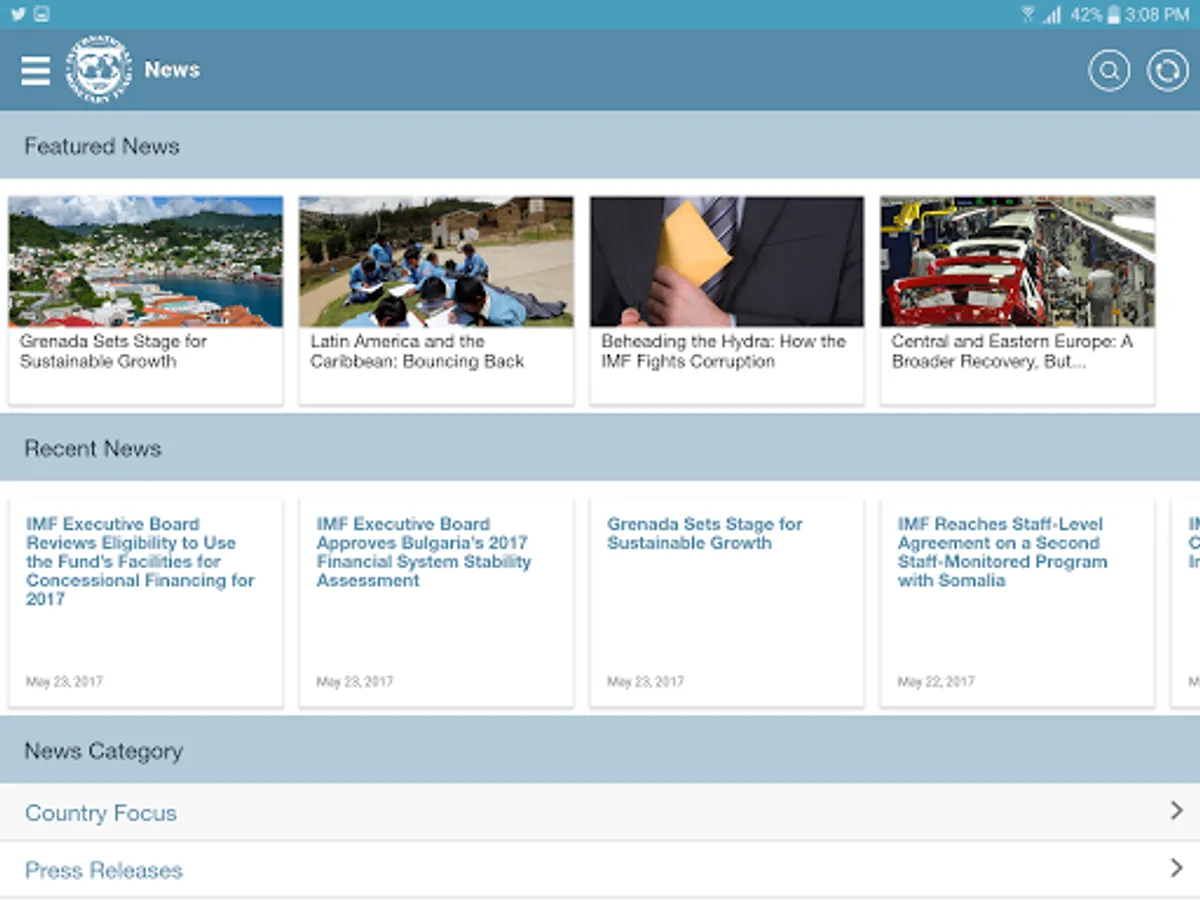Screen dimensions: 1200x900
Task: Open the car factory photo
Action: click(1017, 261)
